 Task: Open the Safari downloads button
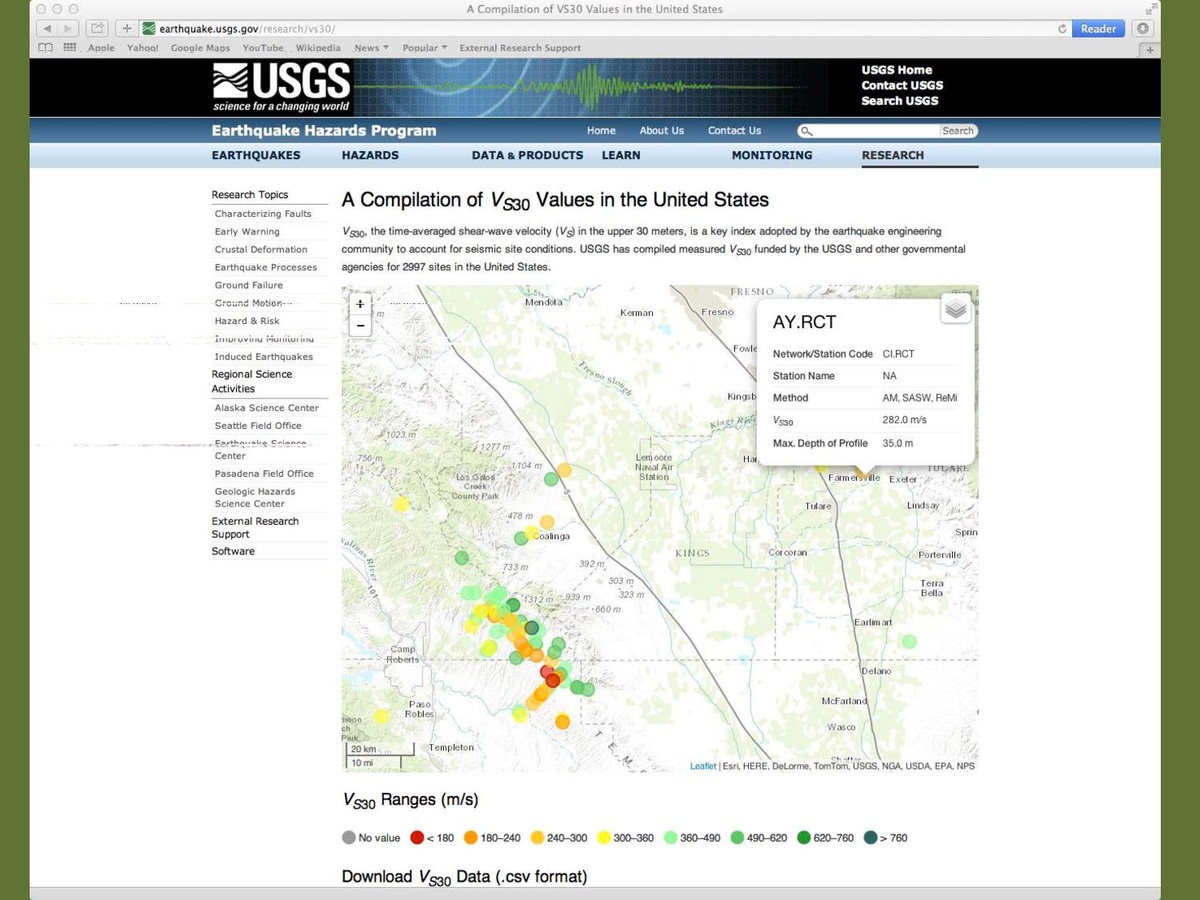[1144, 29]
